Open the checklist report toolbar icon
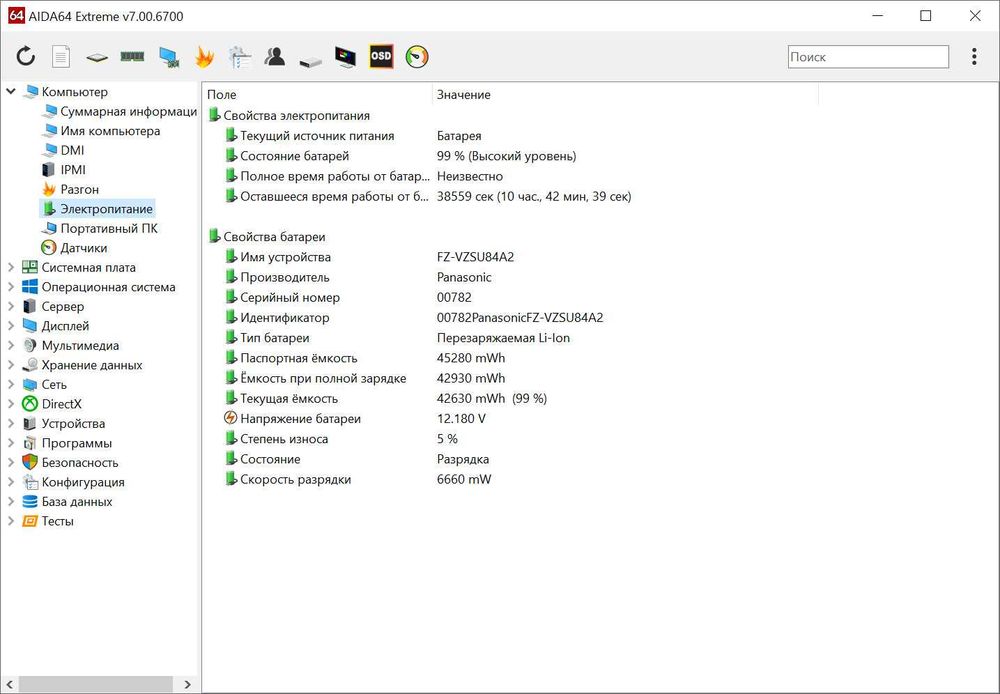 point(240,57)
